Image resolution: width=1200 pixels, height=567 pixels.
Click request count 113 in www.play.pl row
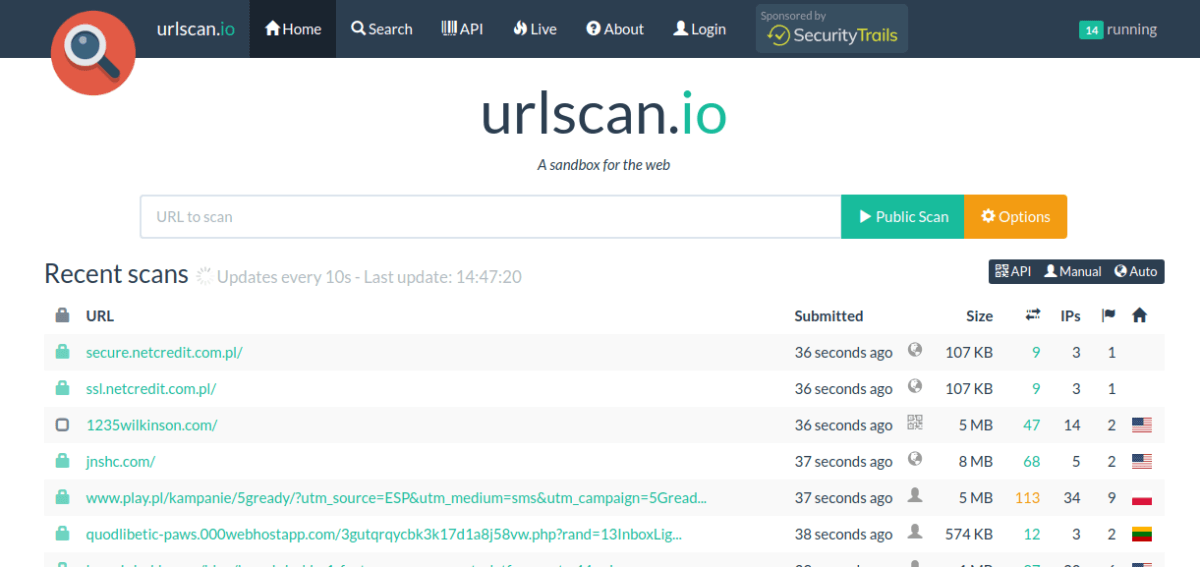[x=1028, y=497]
